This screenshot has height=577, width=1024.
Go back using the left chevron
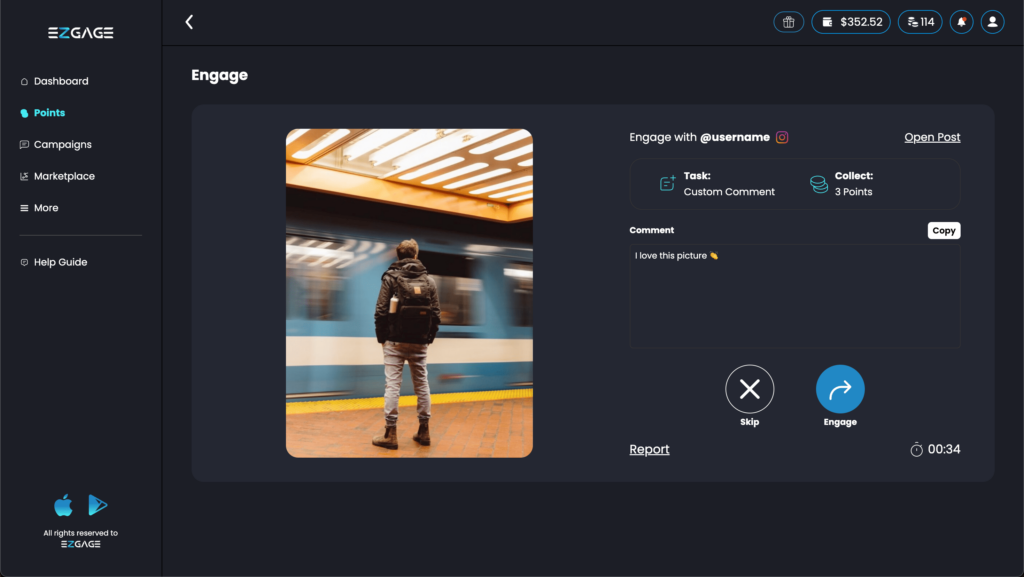pos(189,22)
